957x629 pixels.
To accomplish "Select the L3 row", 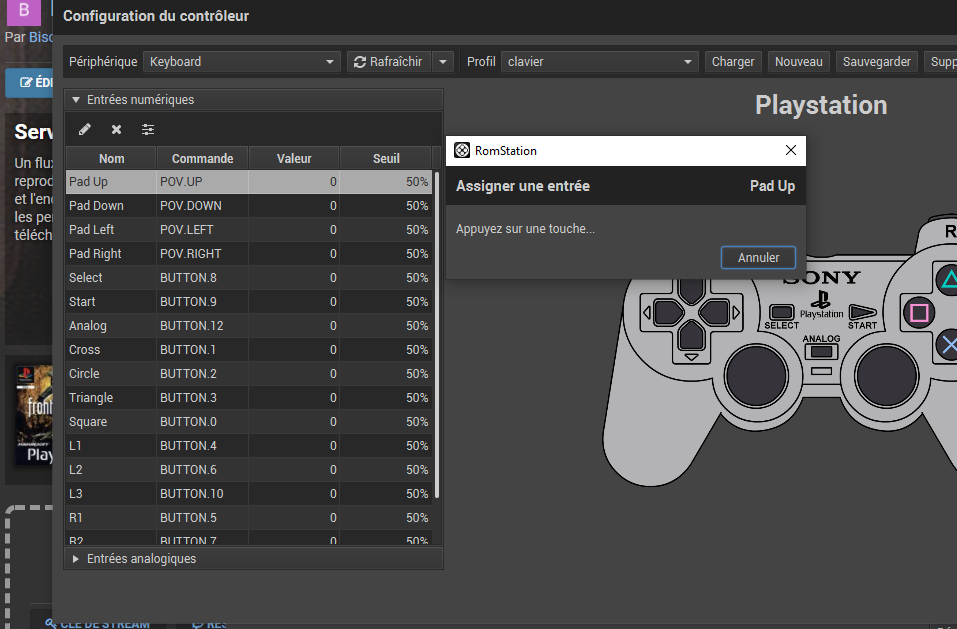I will (x=248, y=494).
